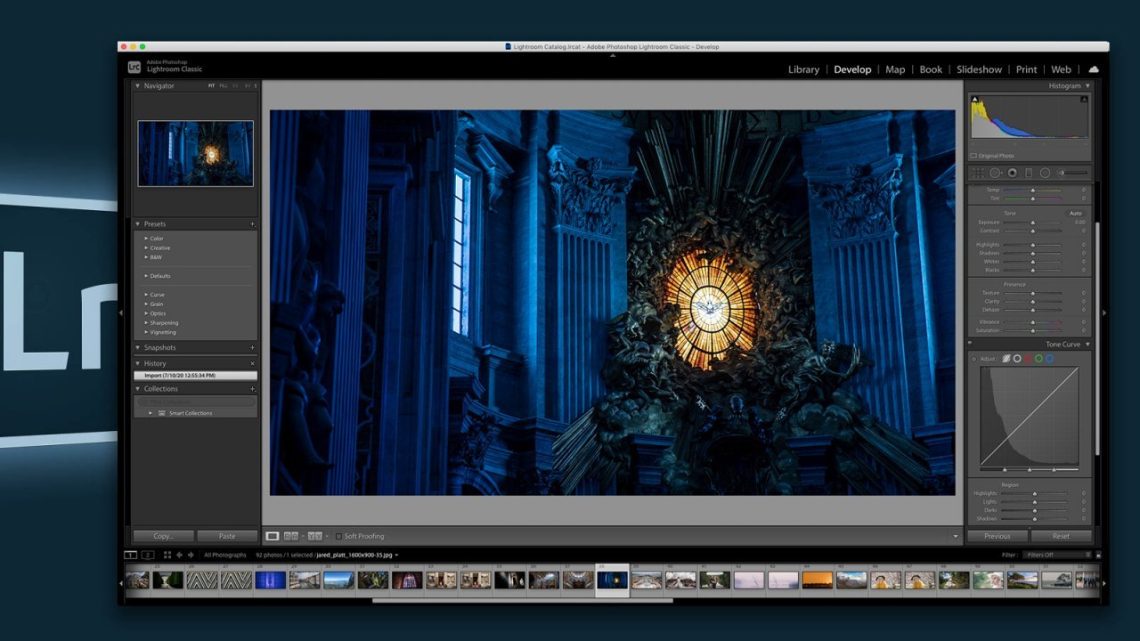Choose the Radial Filter tool

point(1045,173)
